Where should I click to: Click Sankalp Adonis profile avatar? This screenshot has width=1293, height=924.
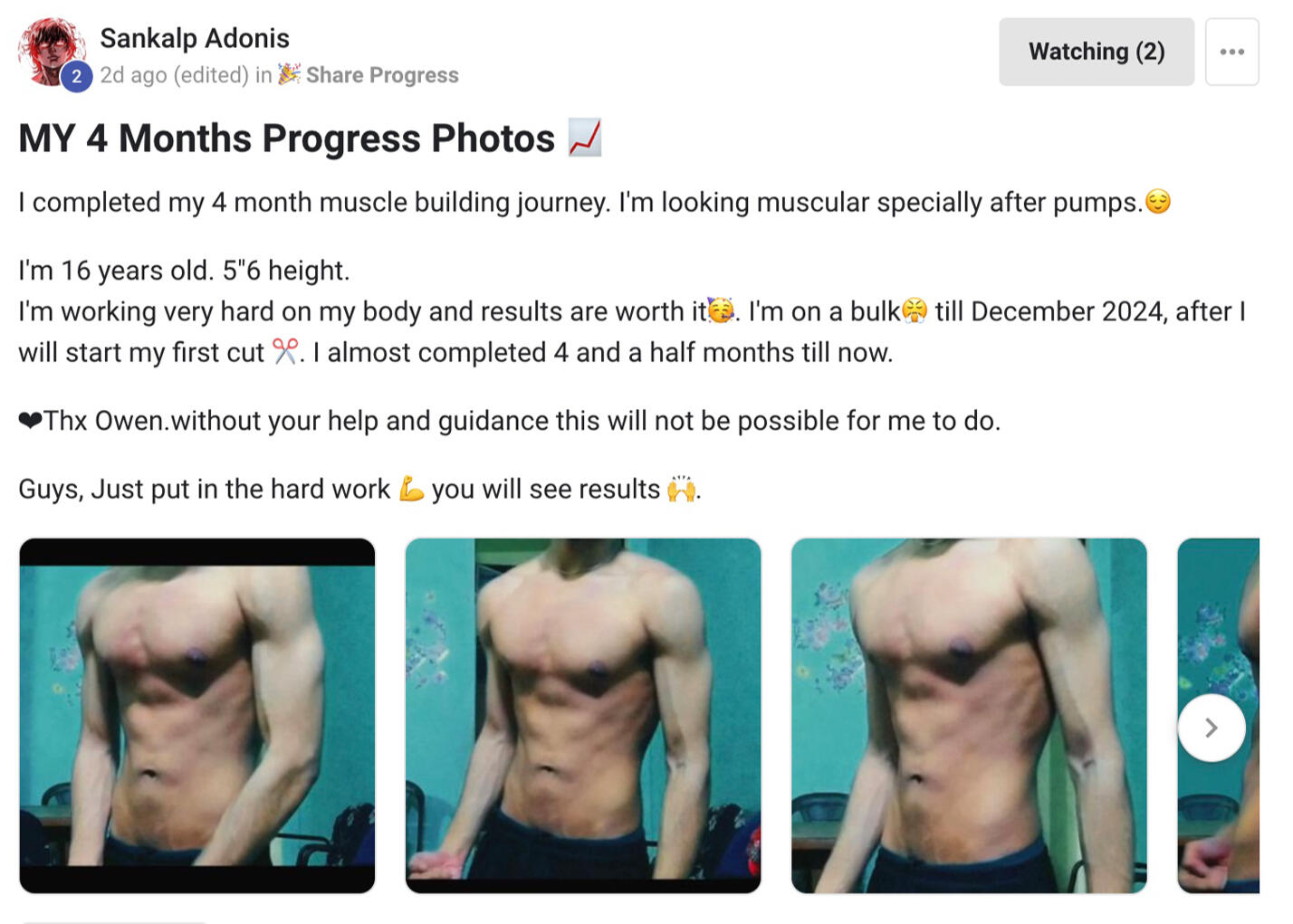(52, 52)
